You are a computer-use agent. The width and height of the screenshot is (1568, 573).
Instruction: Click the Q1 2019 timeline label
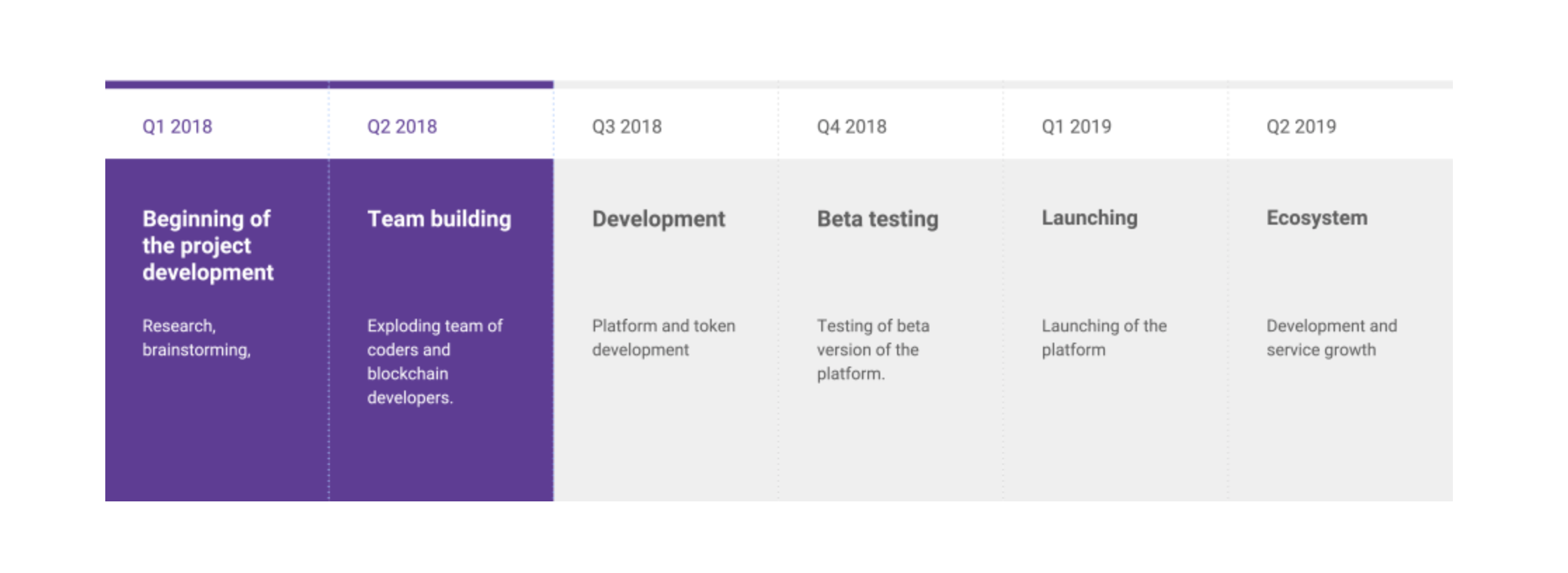click(1076, 126)
